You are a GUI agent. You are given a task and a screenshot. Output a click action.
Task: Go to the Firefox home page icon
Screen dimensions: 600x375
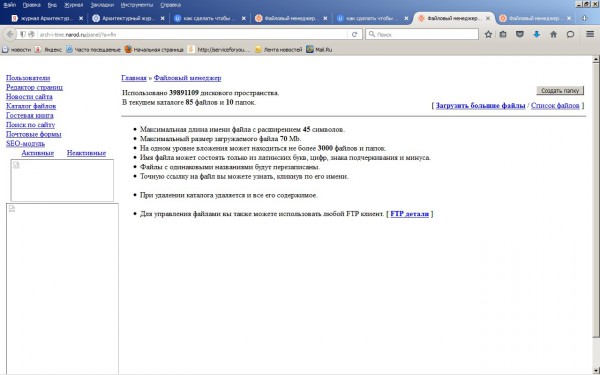tap(553, 34)
